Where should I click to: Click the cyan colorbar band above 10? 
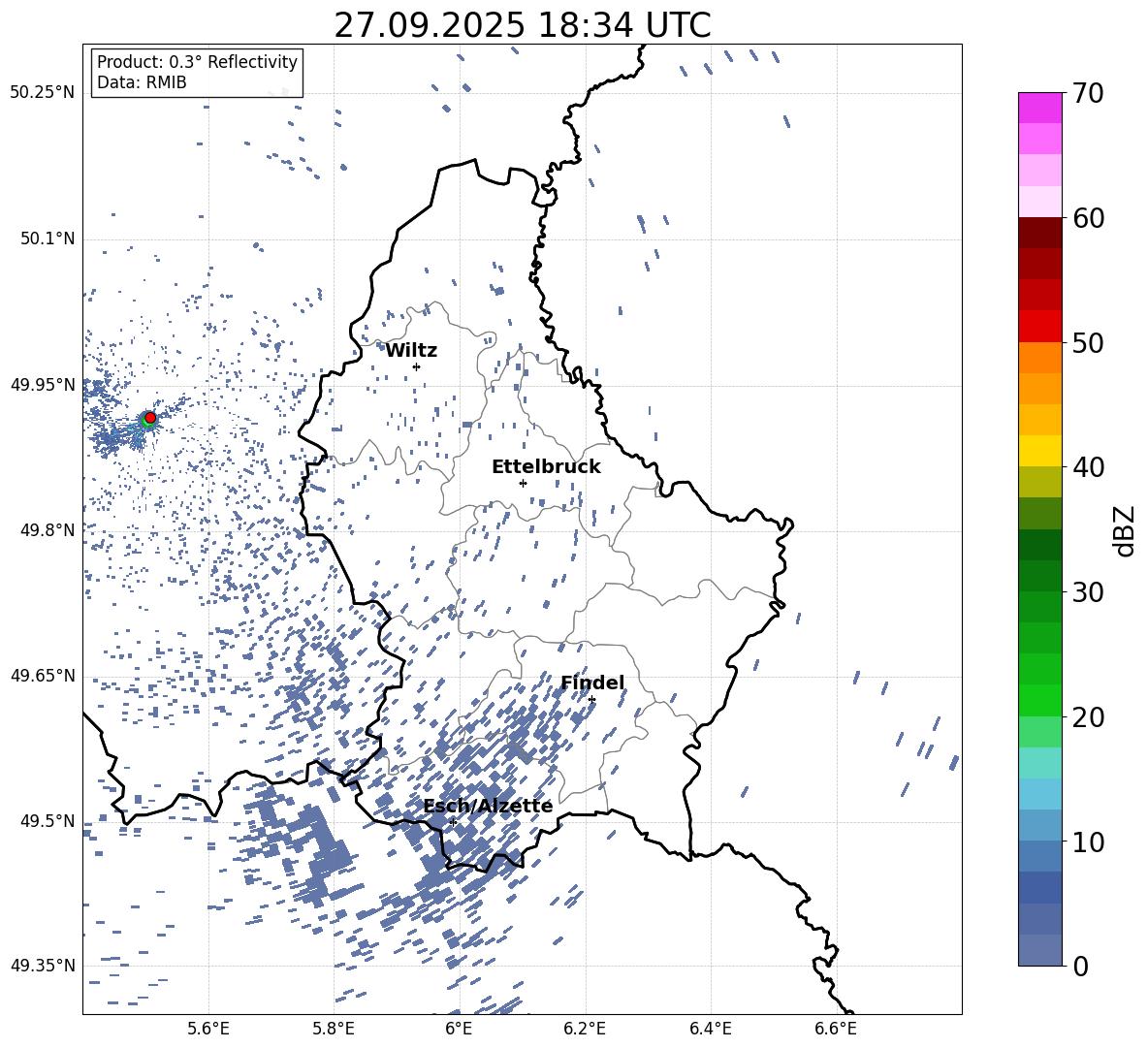point(1039,794)
